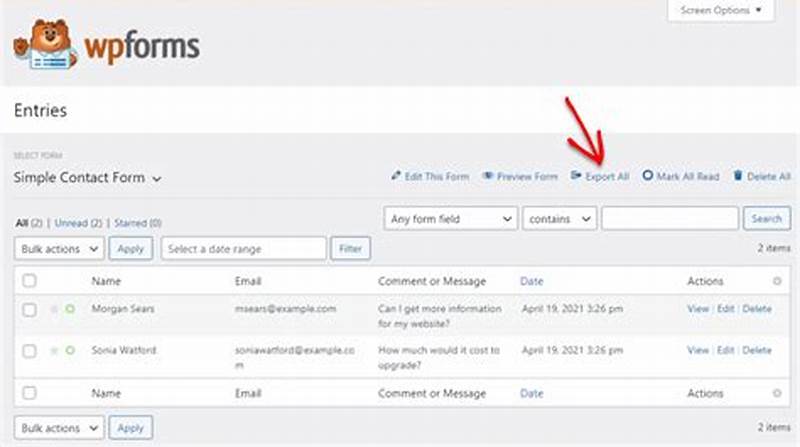Show the Unread entries filter
800x447 pixels.
[x=78, y=223]
